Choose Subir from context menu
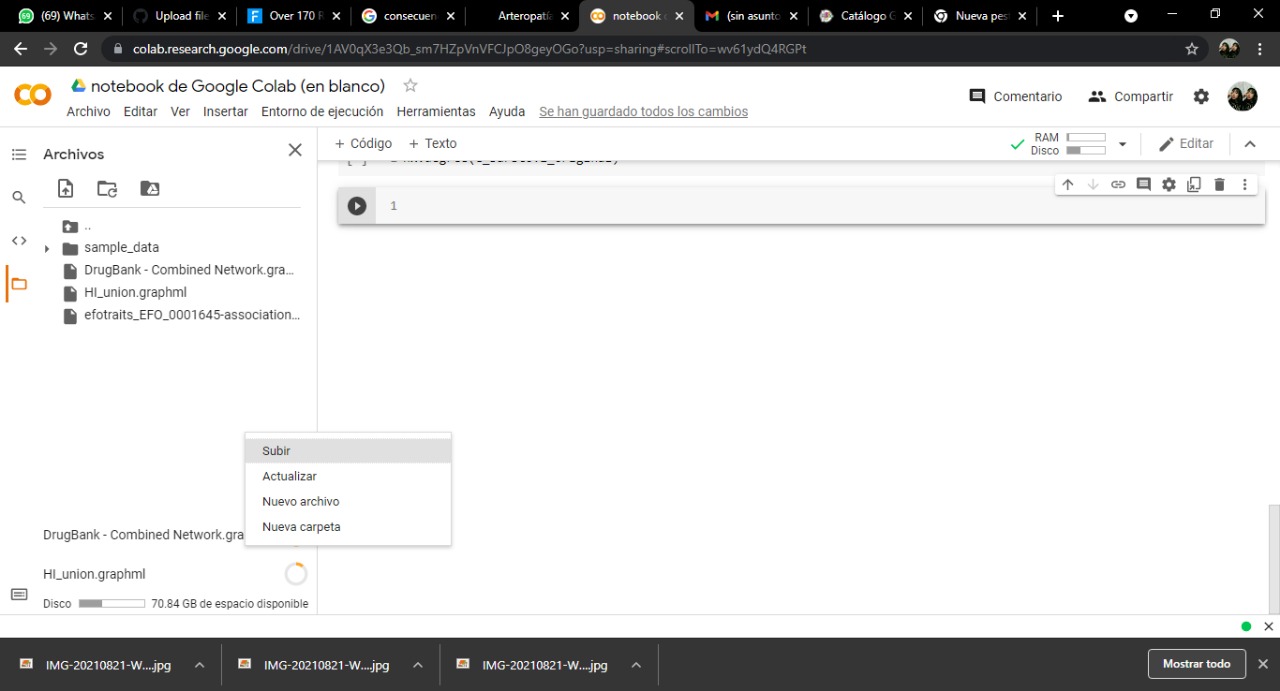Screen dimensions: 1280x691 [x=348, y=451]
